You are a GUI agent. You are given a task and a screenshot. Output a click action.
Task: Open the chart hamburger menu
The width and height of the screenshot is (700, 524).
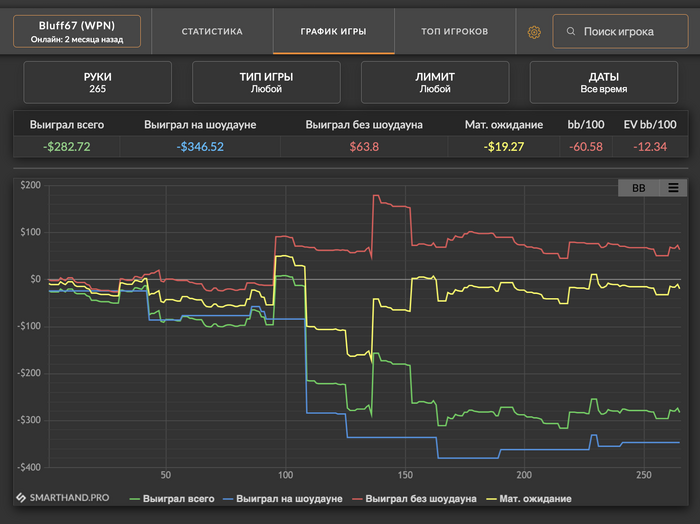(x=673, y=187)
